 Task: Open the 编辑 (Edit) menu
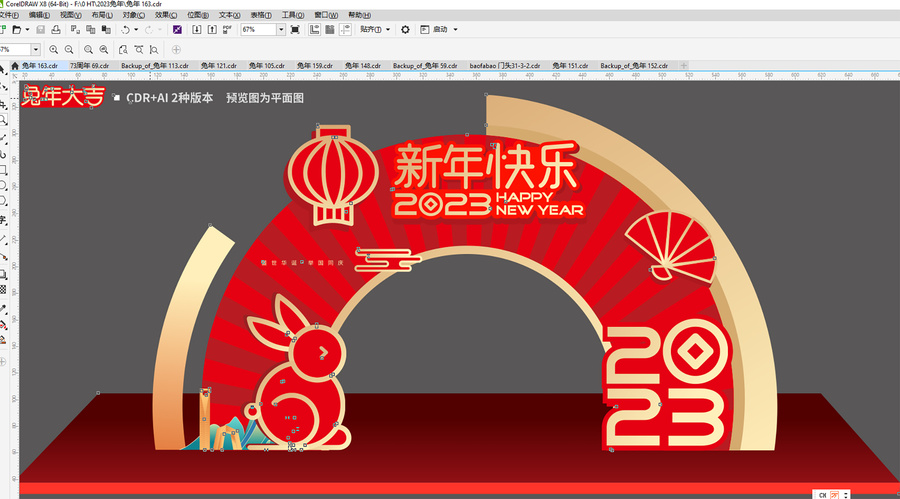(x=39, y=15)
